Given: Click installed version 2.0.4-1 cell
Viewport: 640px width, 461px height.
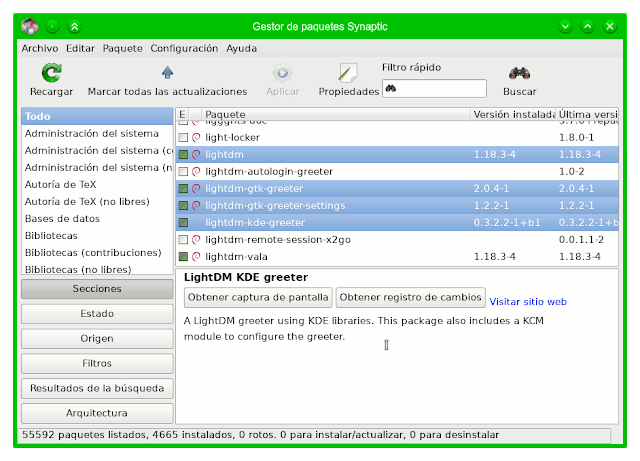Looking at the screenshot, I should point(491,189).
